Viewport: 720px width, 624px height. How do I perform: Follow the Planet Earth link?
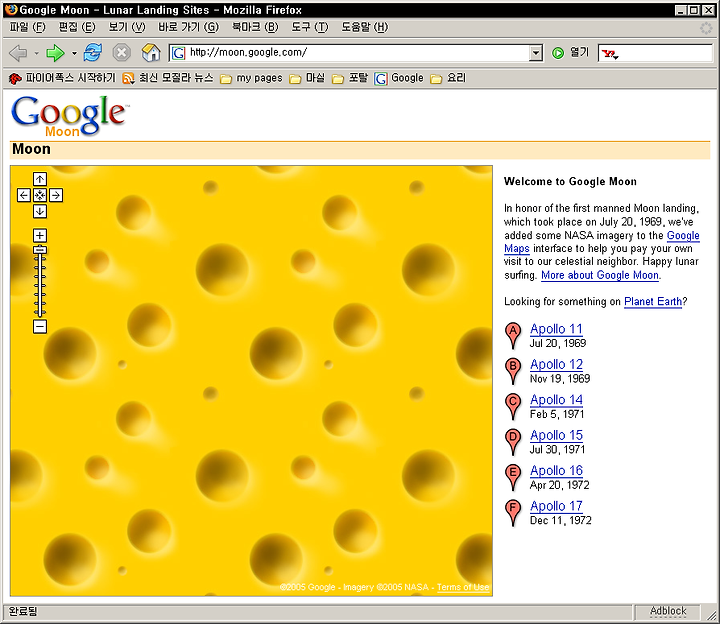(652, 302)
